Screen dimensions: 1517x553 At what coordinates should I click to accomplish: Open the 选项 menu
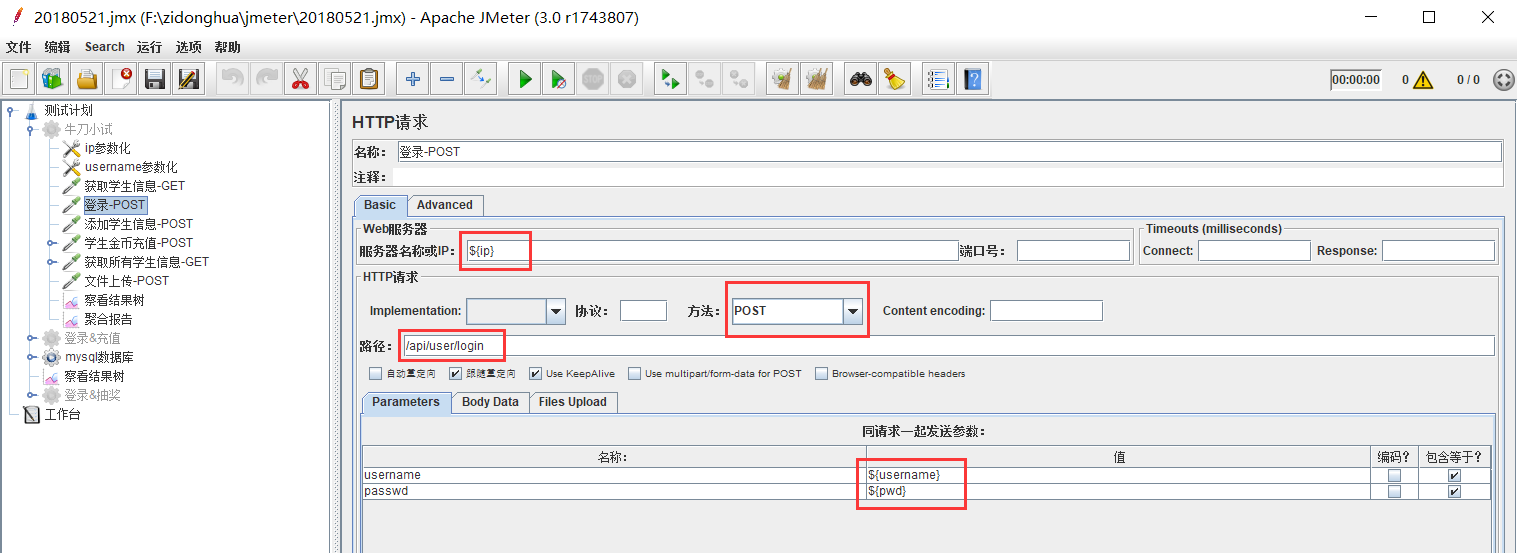[188, 47]
